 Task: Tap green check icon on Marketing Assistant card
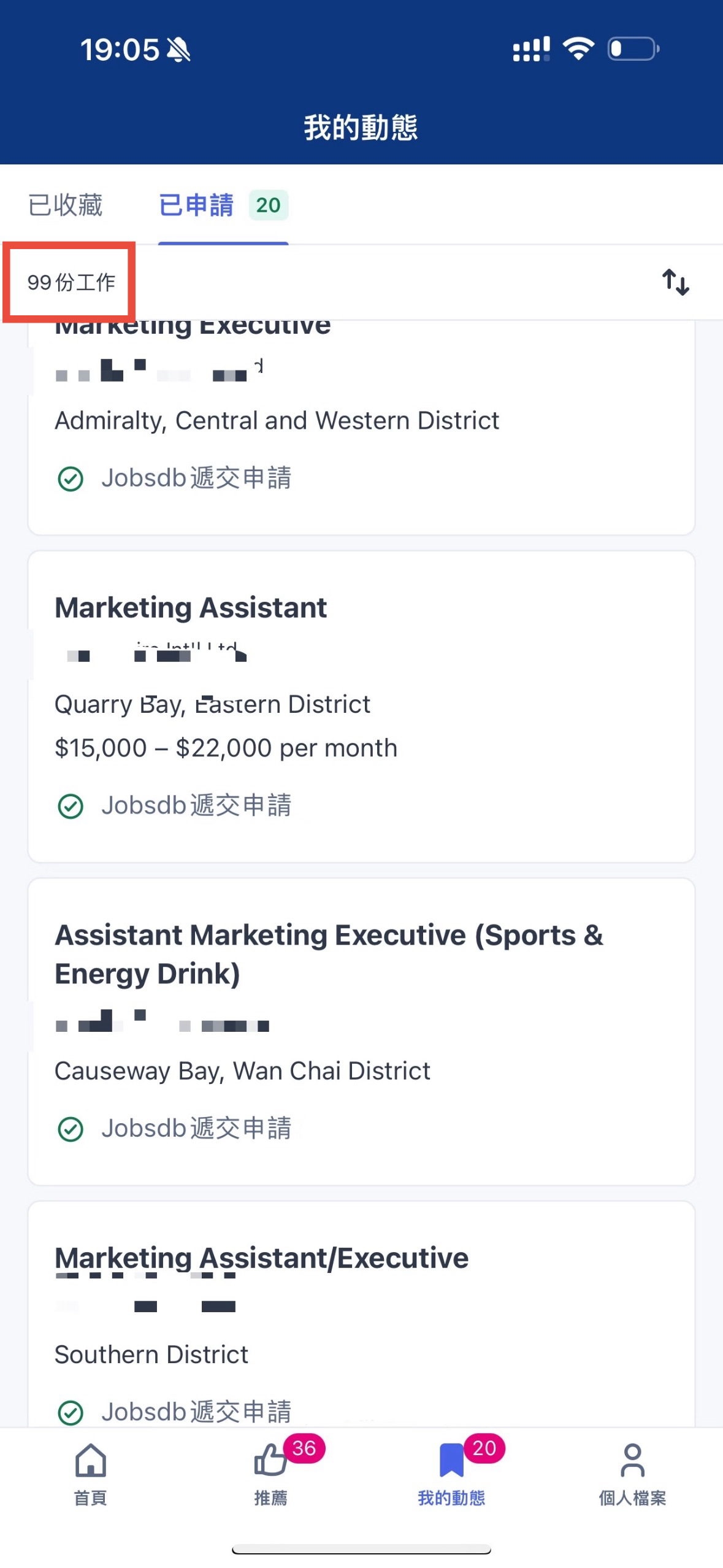[x=71, y=806]
